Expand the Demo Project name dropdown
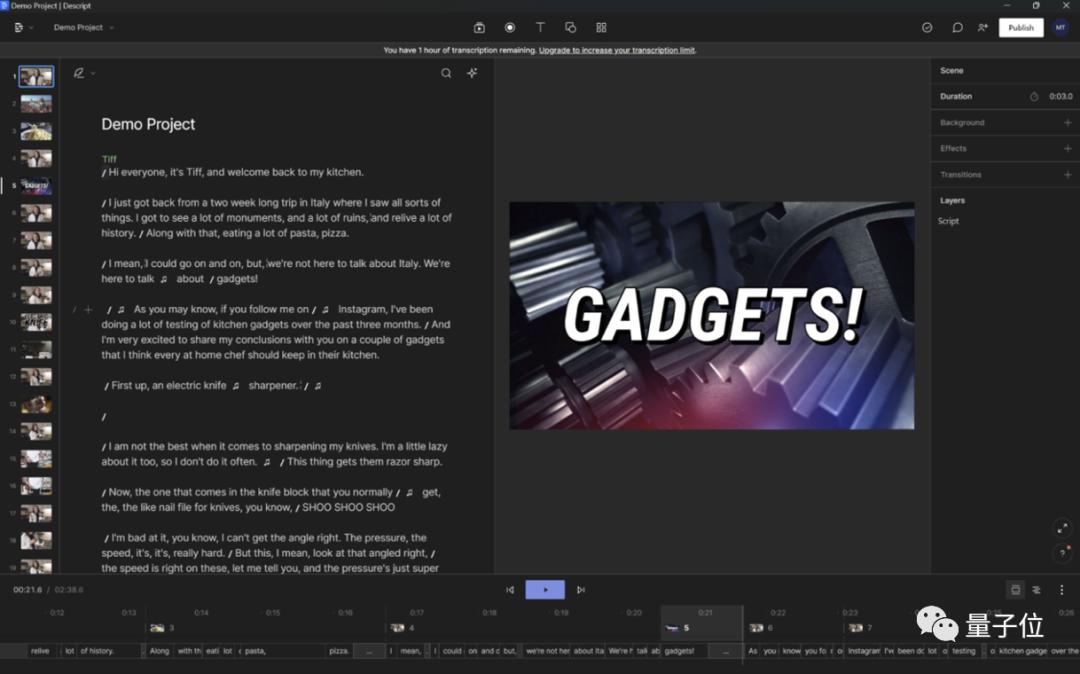 click(x=84, y=28)
